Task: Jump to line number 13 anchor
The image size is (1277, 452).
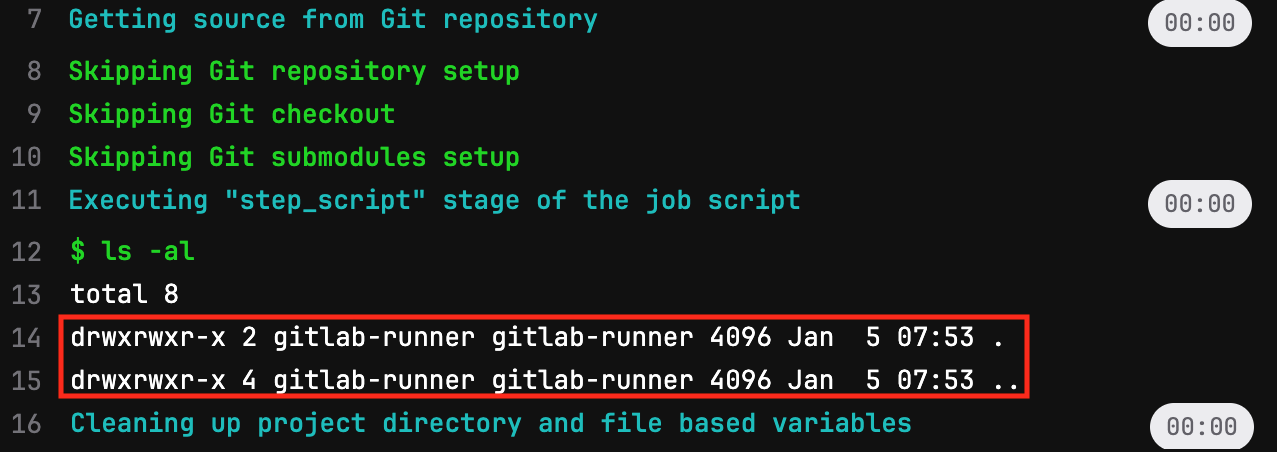Action: coord(27,295)
